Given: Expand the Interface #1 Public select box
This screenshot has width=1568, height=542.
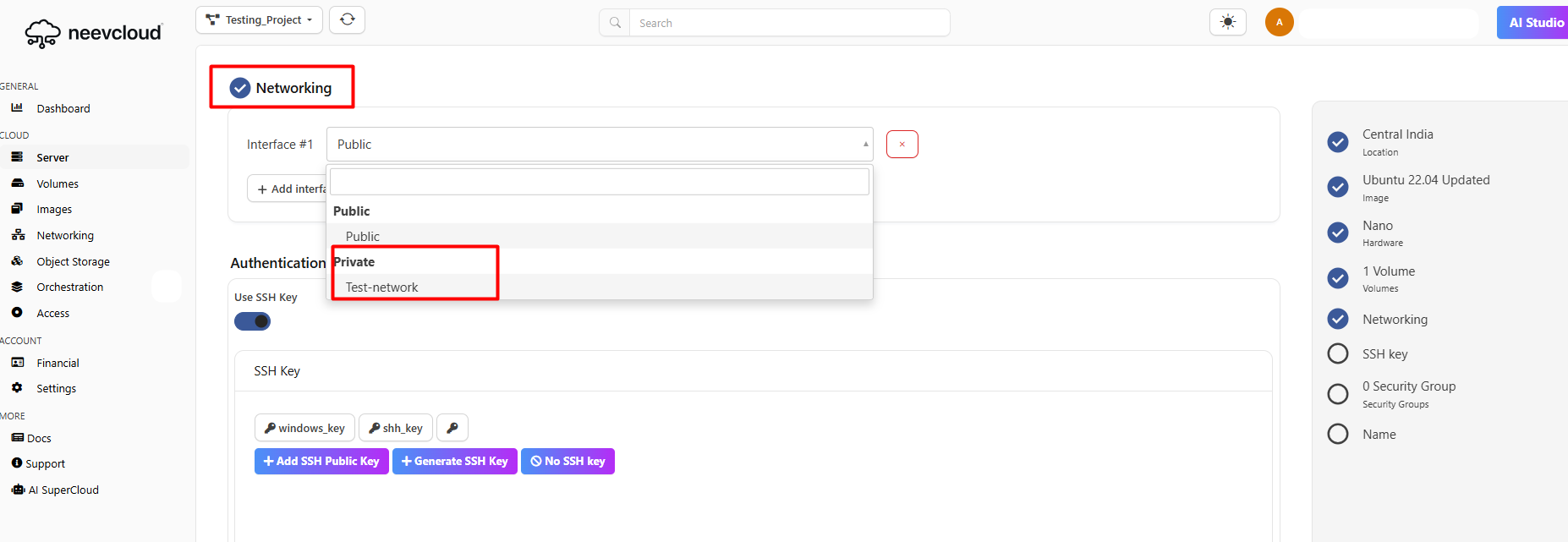Looking at the screenshot, I should (x=599, y=145).
